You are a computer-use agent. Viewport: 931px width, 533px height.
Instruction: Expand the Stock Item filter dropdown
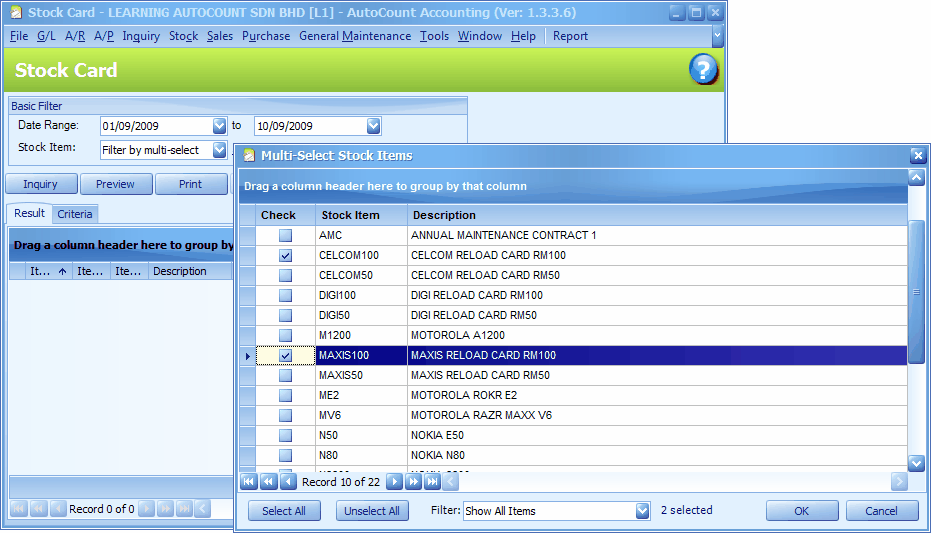click(x=219, y=150)
